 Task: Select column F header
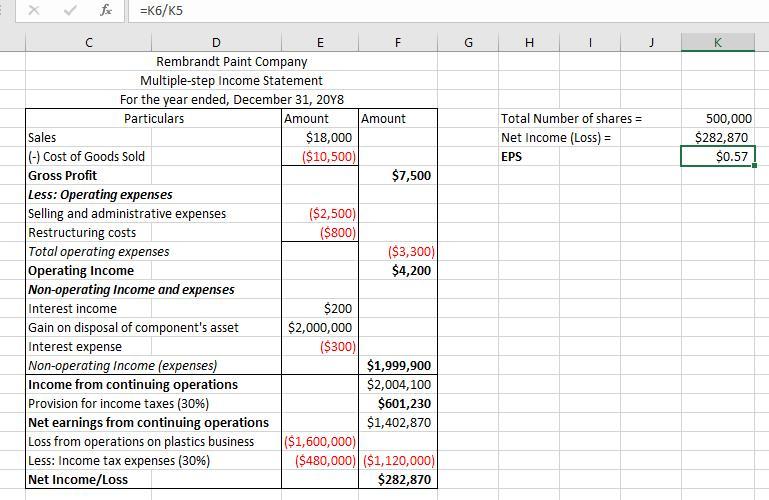[398, 42]
